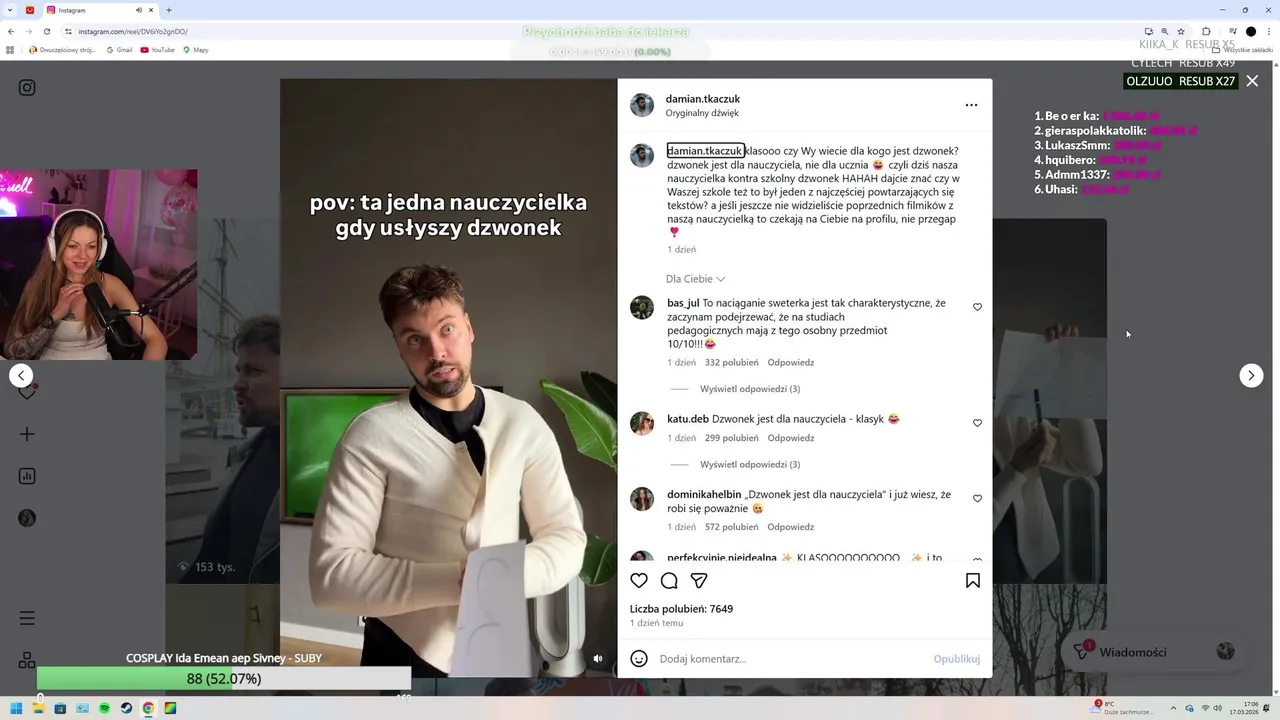Like the reel with the heart icon

tap(639, 581)
